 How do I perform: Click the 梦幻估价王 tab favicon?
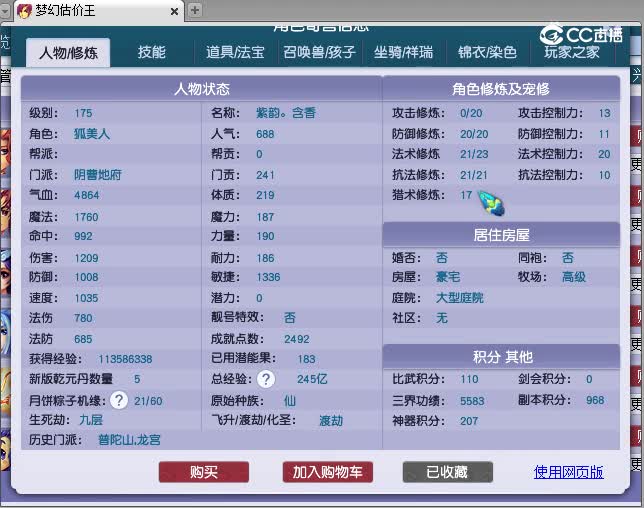pos(24,11)
